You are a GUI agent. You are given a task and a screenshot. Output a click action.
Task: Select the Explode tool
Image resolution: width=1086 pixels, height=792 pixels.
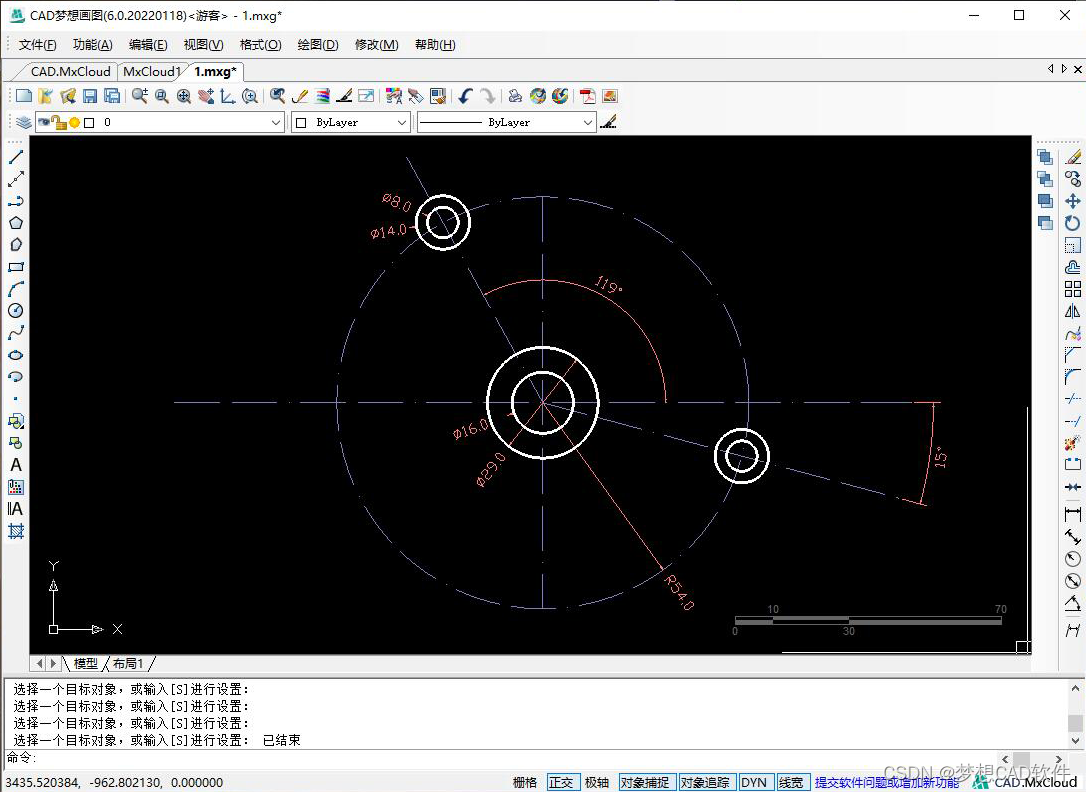pyautogui.click(x=1073, y=442)
